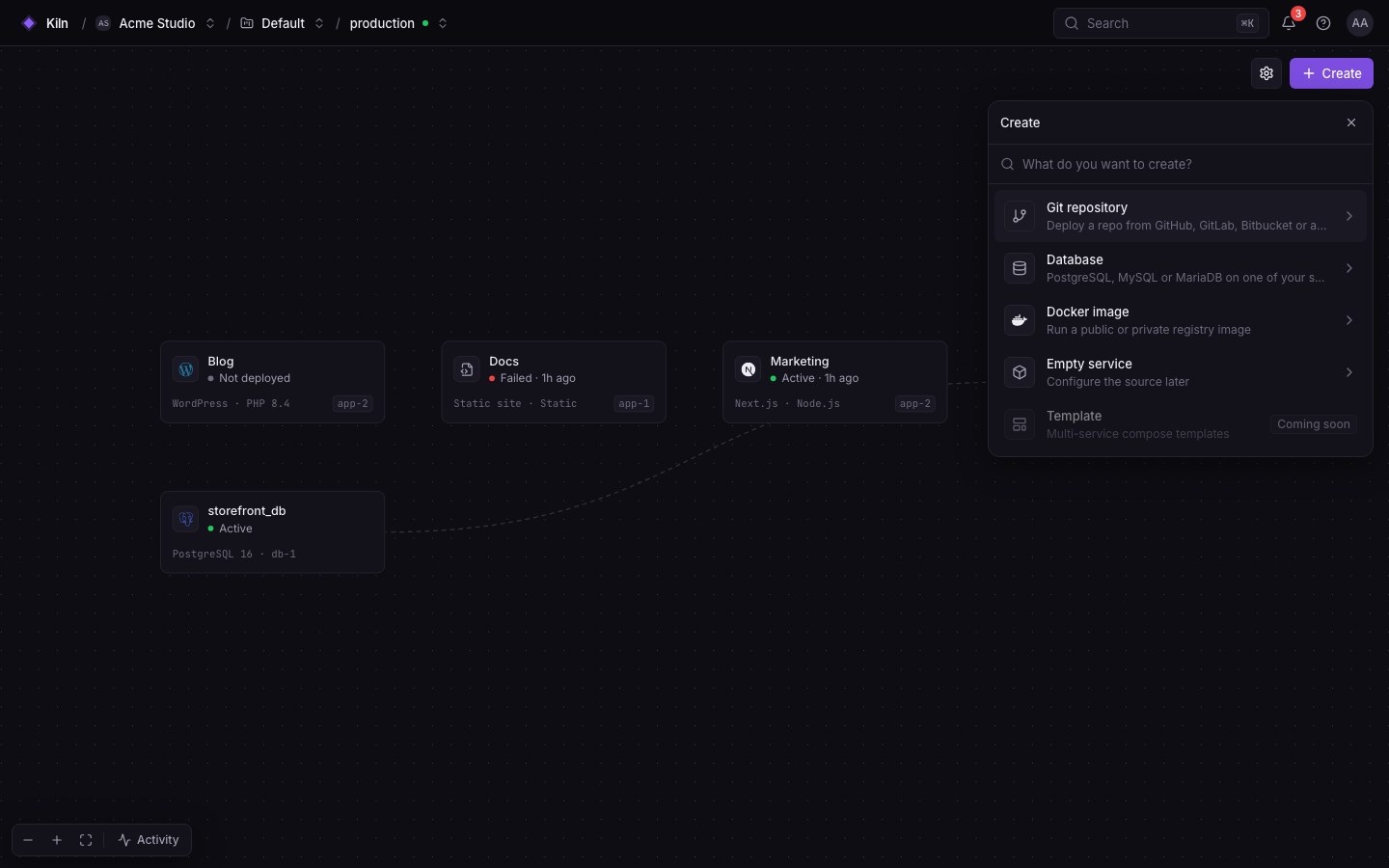1389x868 pixels.
Task: Click the git branch icon
Action: 1020,216
